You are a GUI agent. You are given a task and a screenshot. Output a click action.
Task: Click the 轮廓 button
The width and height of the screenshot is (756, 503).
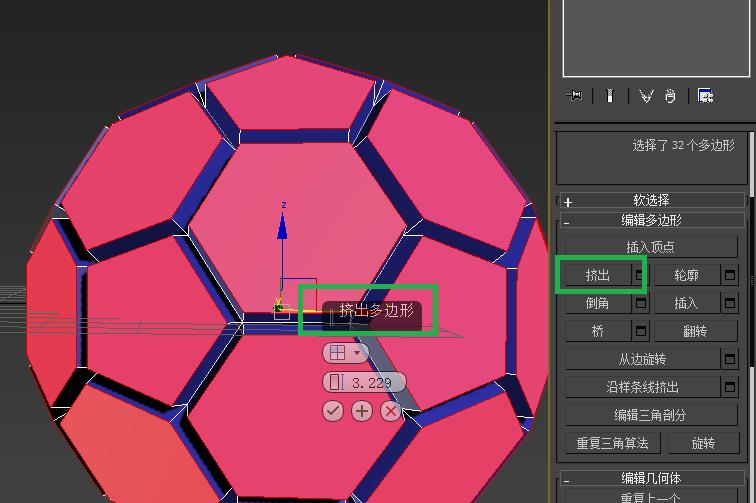(687, 275)
